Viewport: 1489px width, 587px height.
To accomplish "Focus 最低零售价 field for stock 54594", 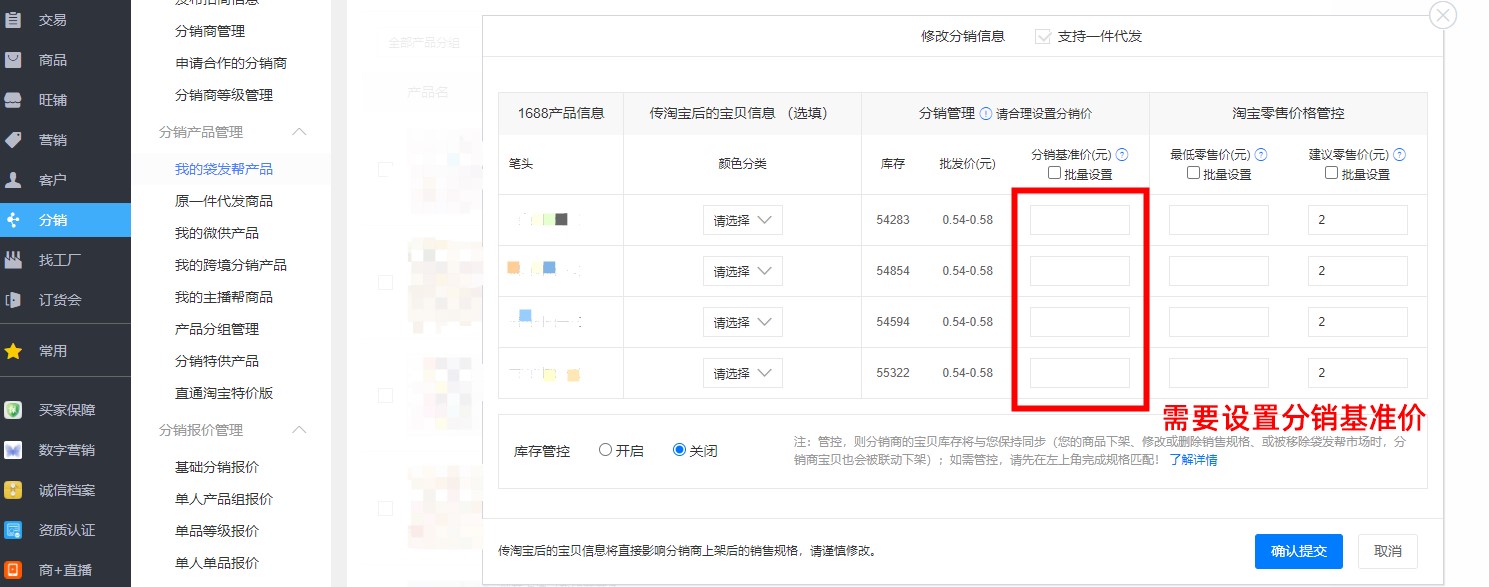I will click(x=1219, y=322).
